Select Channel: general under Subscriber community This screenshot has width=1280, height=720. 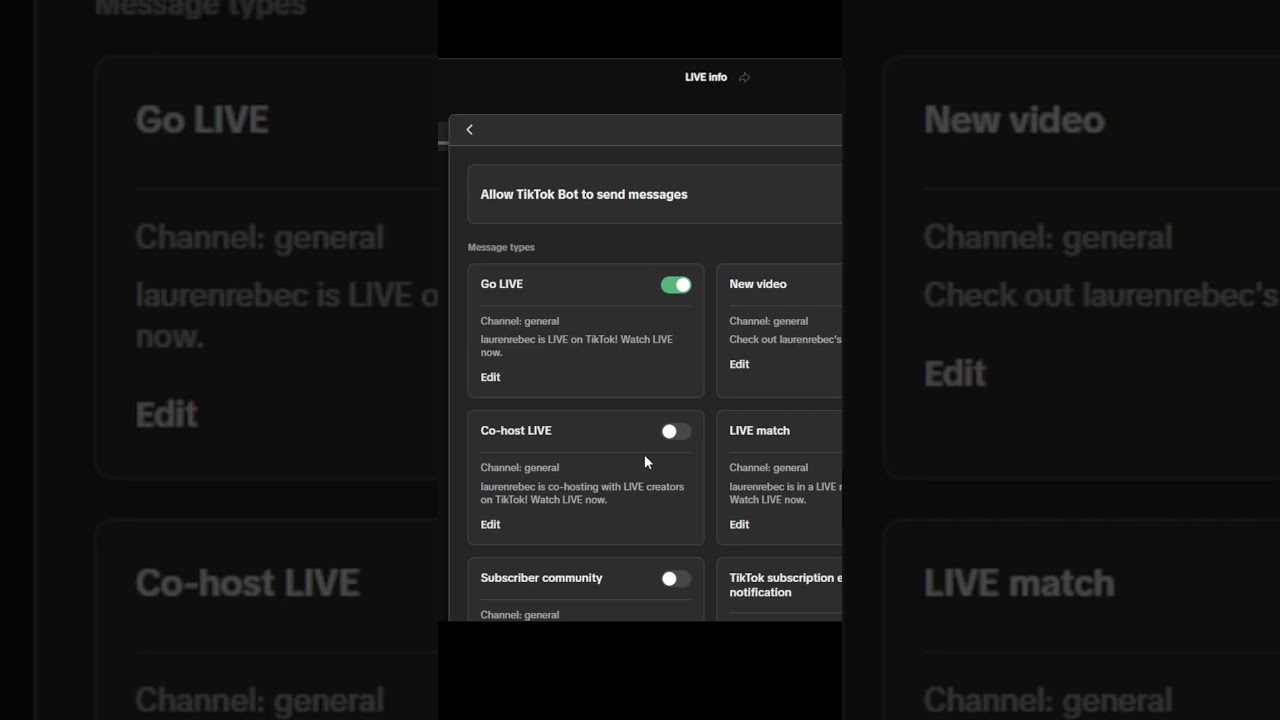(520, 614)
